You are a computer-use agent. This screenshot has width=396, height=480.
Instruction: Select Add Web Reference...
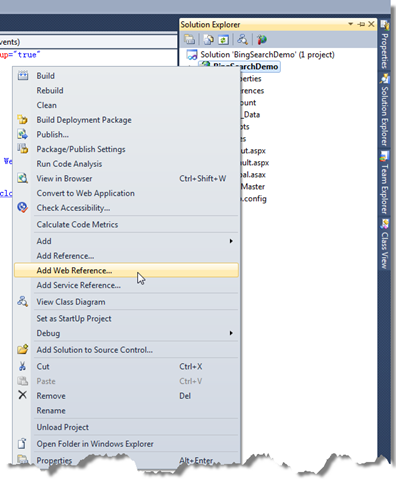coord(126,270)
